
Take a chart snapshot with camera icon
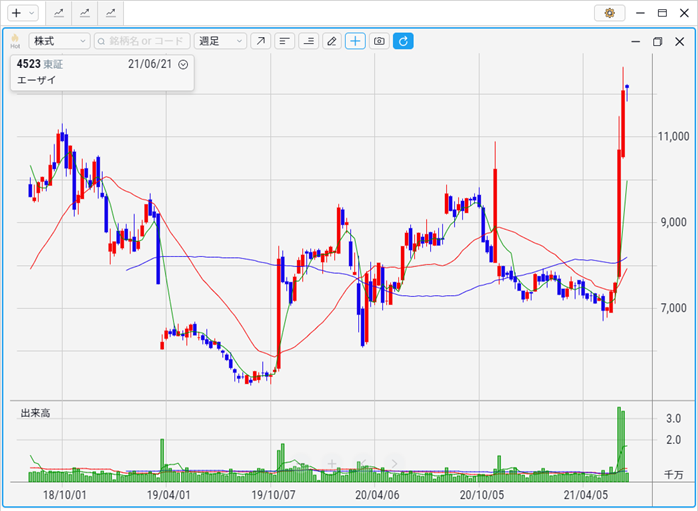379,41
